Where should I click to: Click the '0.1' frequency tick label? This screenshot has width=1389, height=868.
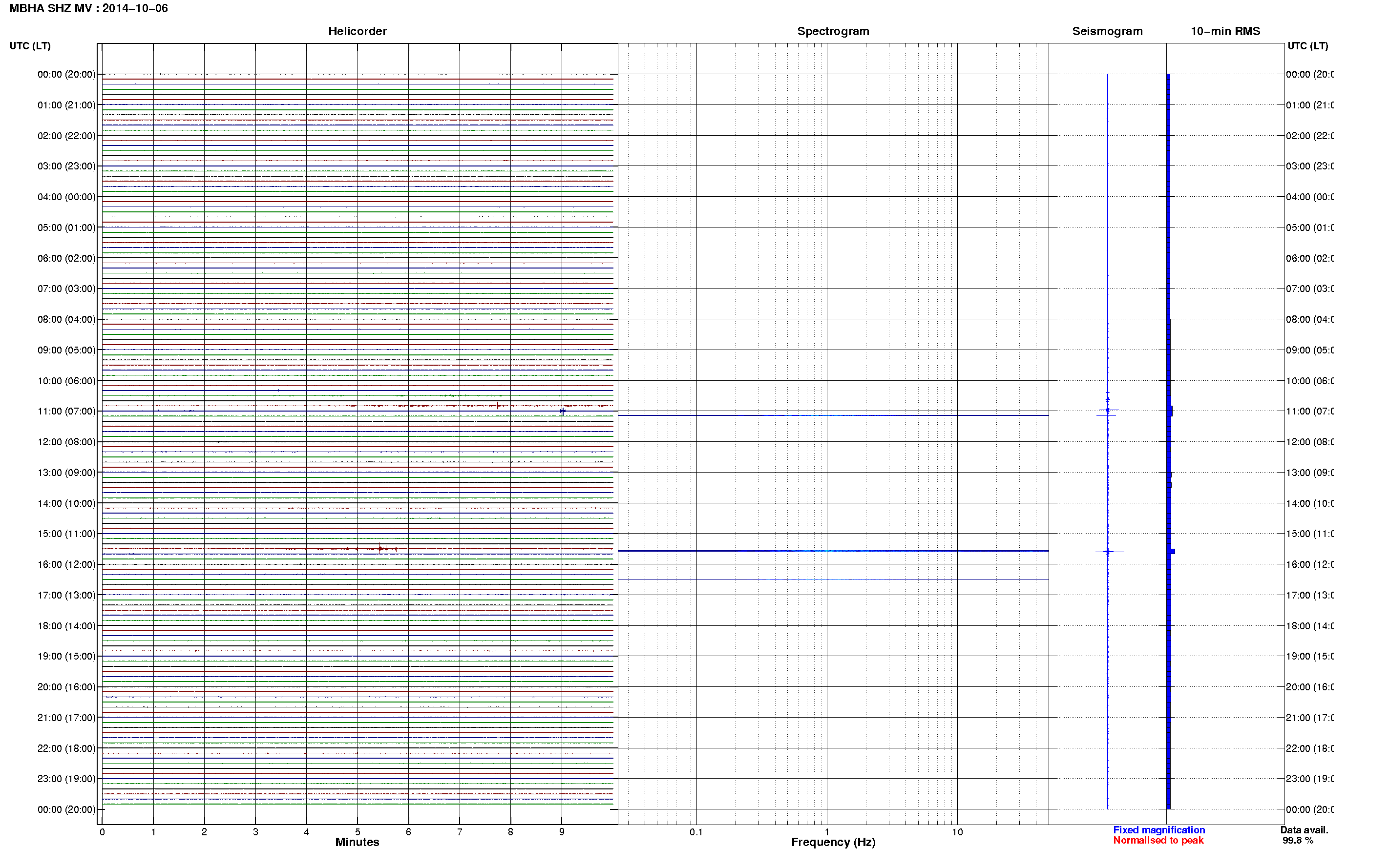coord(696,832)
